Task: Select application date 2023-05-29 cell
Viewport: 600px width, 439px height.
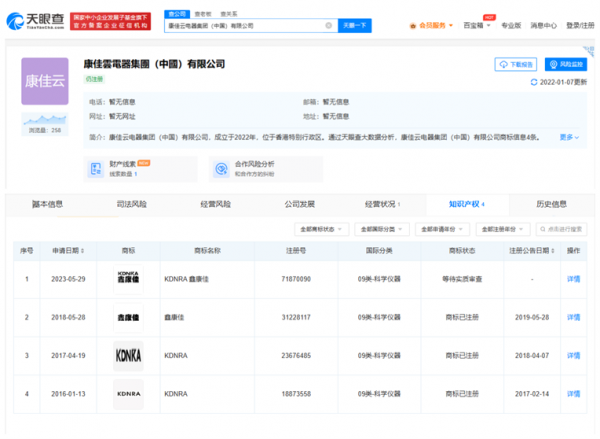Action: click(x=68, y=279)
